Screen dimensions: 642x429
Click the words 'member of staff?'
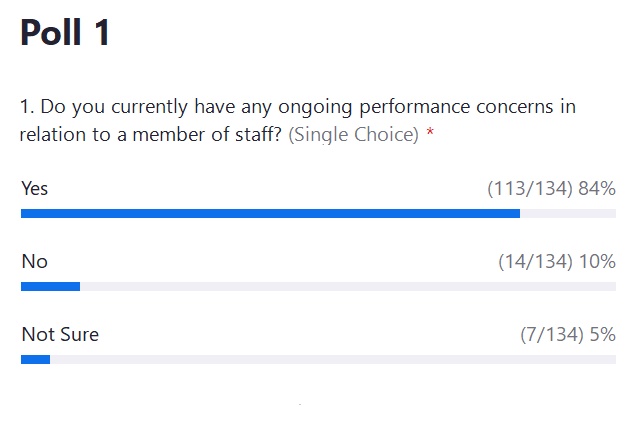(207, 135)
